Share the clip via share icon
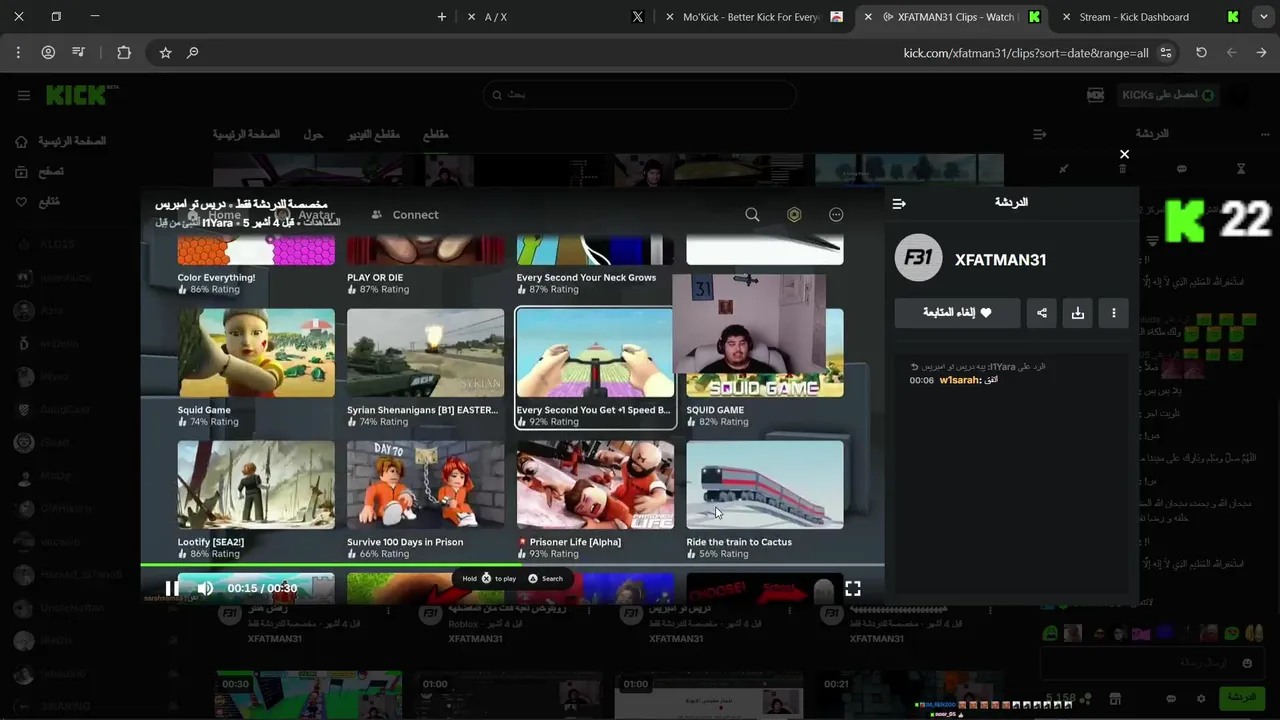Screen dimensions: 1280x720 coord(1042,313)
